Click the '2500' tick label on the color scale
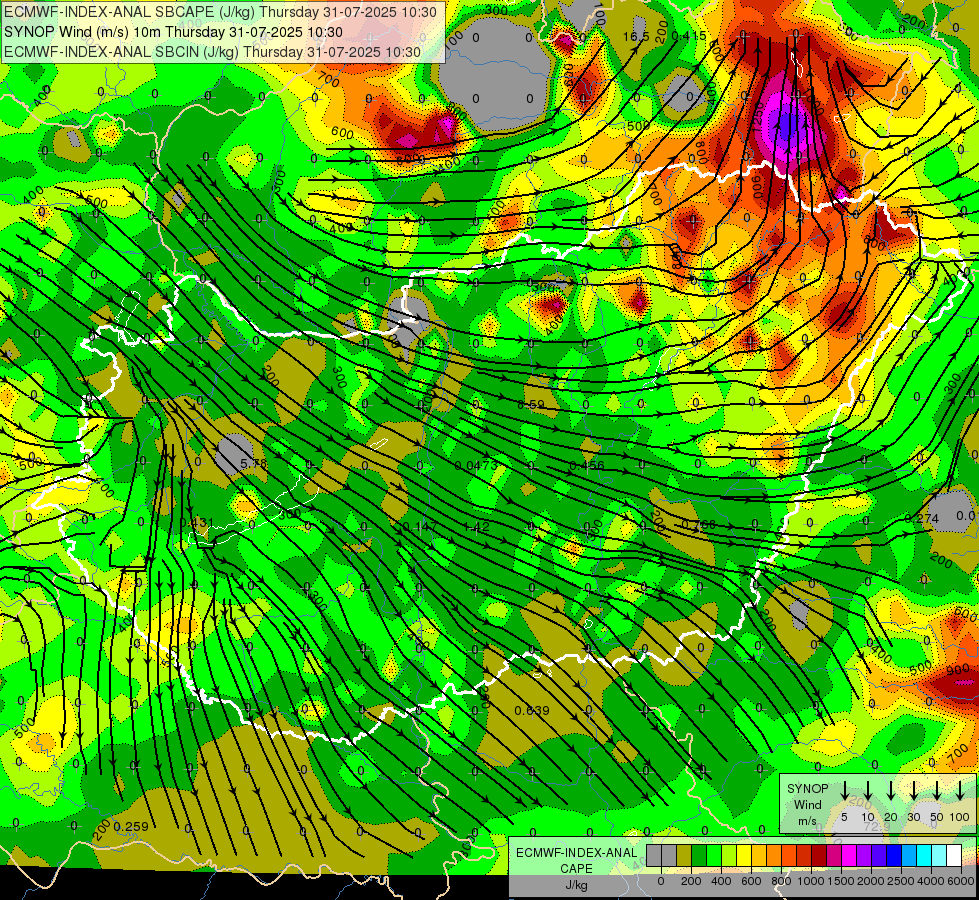The width and height of the screenshot is (979, 900). tap(901, 881)
